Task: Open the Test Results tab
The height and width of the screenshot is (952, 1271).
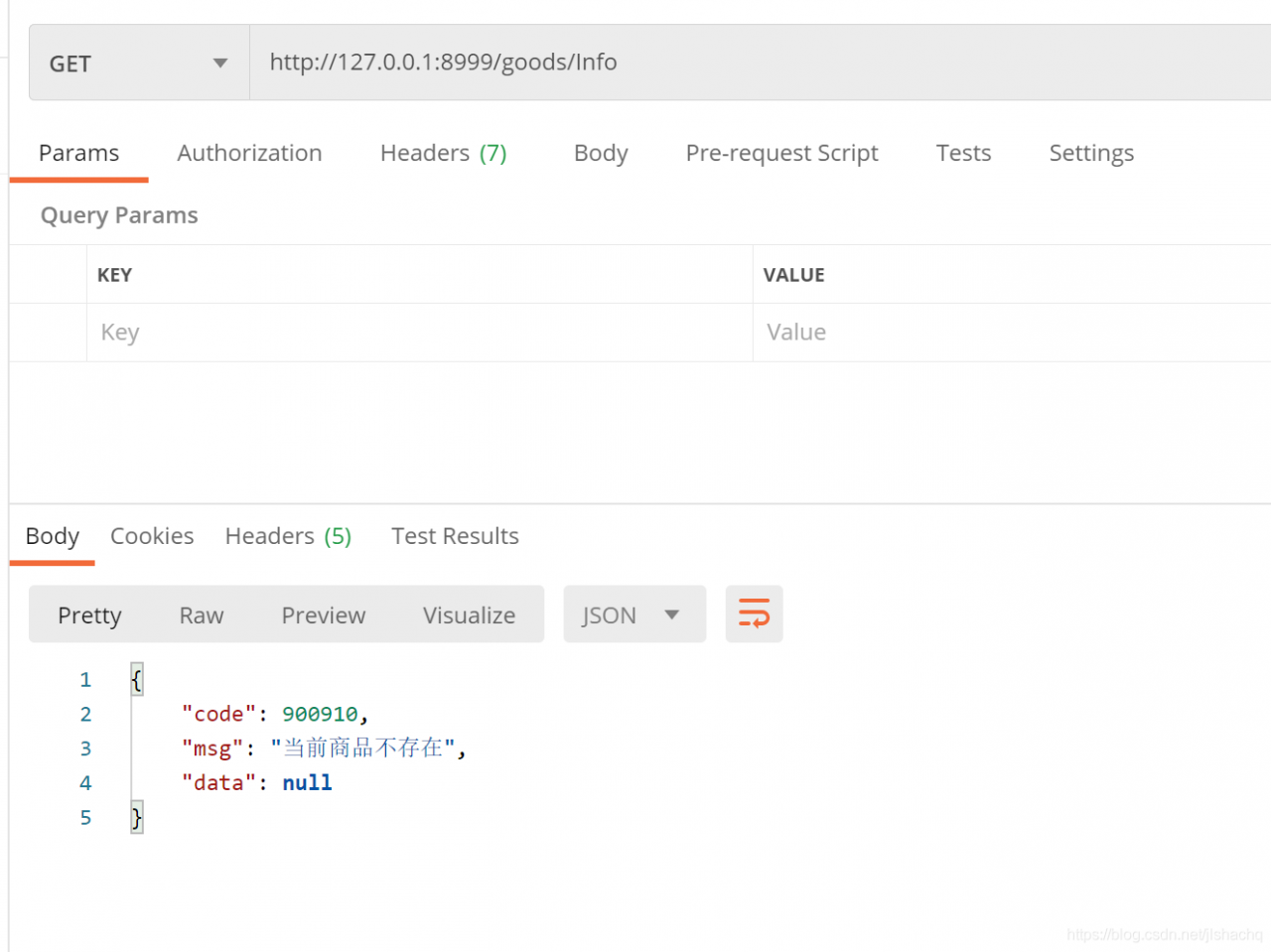Action: tap(455, 536)
